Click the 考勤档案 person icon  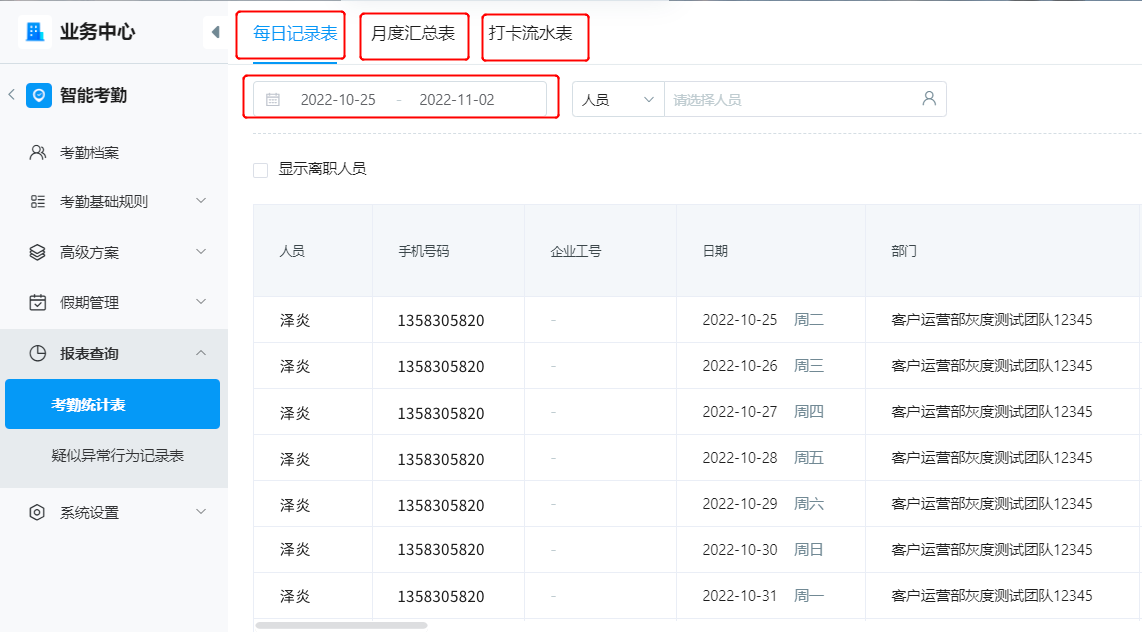(x=38, y=152)
